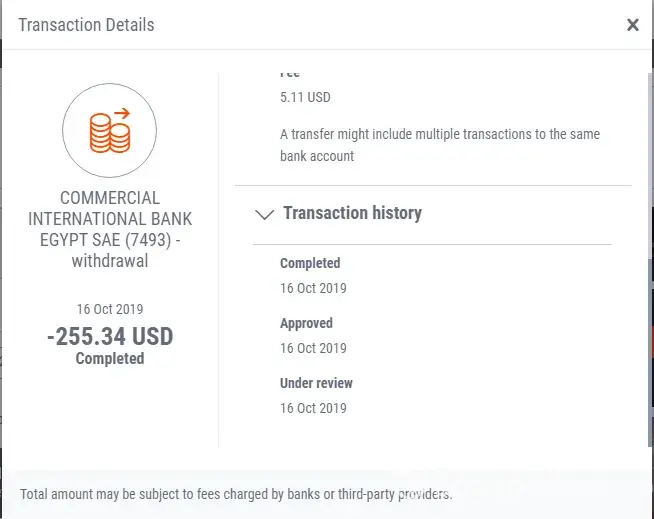654x519 pixels.
Task: Select the Commercial International Bank name text
Action: pyautogui.click(x=110, y=218)
